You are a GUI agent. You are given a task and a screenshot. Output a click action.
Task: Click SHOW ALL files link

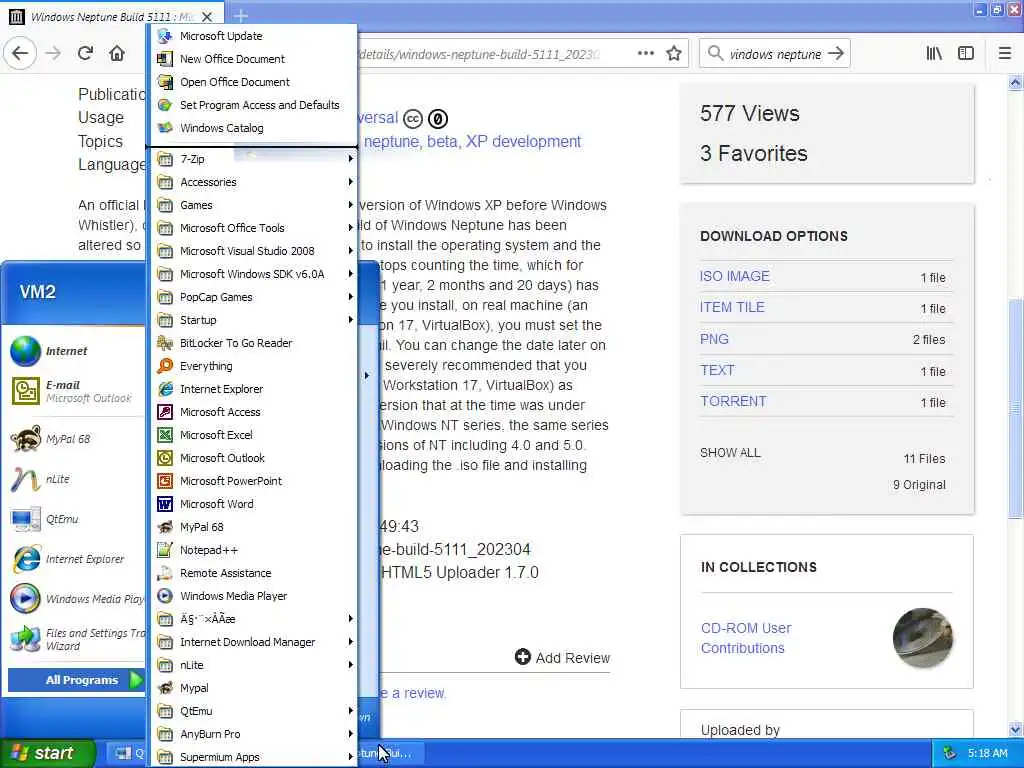(x=730, y=453)
